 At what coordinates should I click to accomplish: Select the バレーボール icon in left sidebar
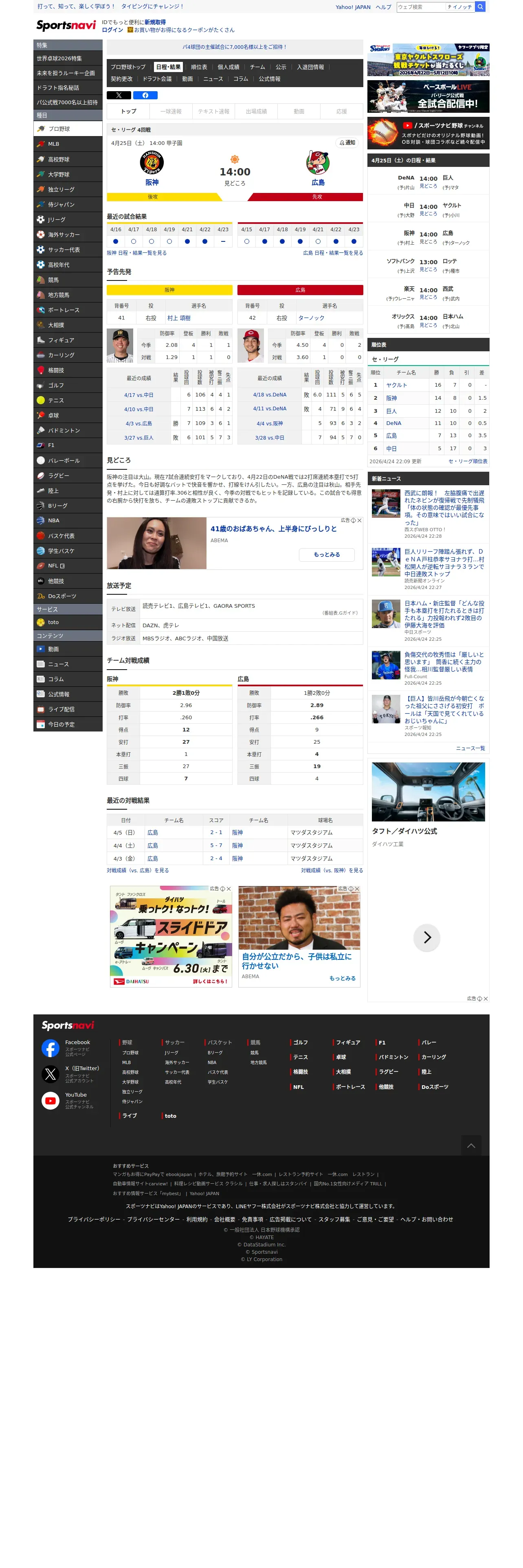[x=41, y=460]
